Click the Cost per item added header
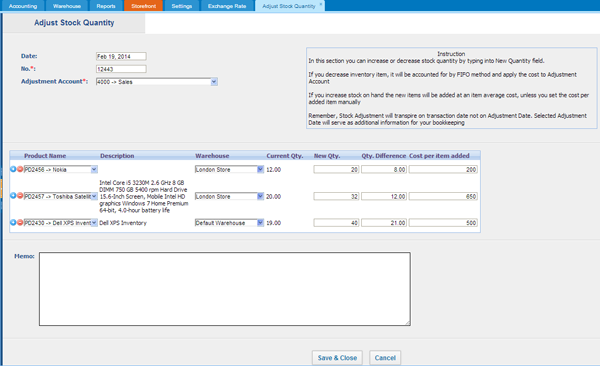The width and height of the screenshot is (600, 366). coord(439,156)
